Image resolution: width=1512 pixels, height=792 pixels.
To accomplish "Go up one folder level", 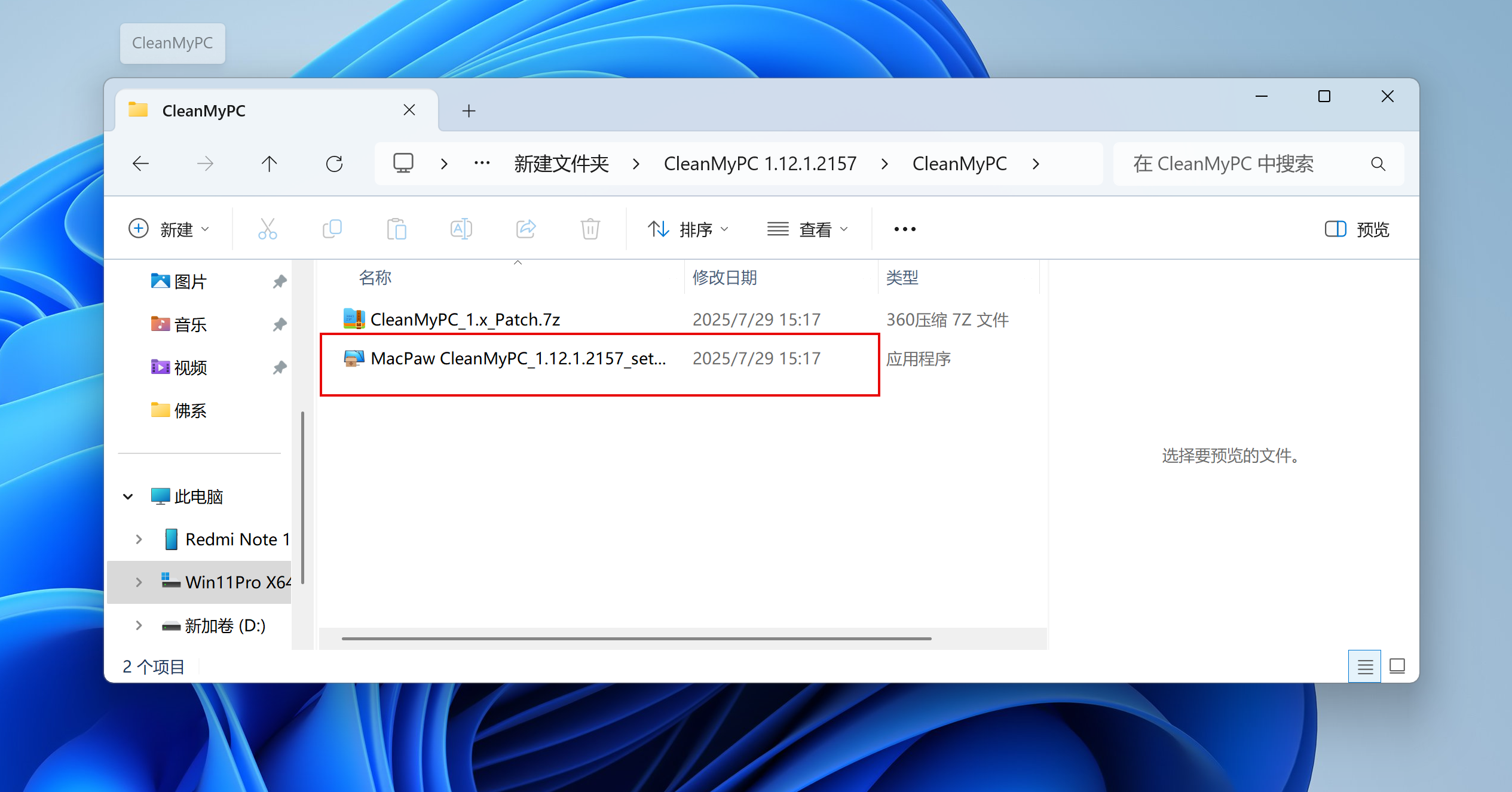I will 269,164.
